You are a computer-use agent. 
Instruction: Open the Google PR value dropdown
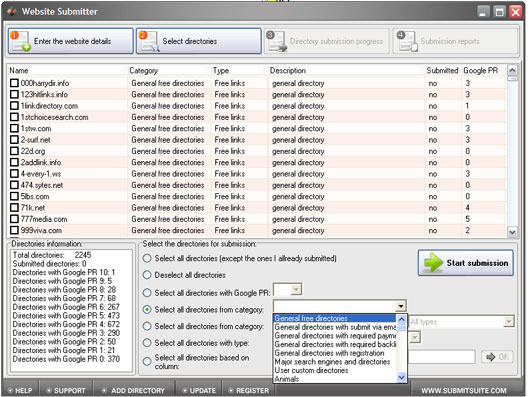click(296, 290)
